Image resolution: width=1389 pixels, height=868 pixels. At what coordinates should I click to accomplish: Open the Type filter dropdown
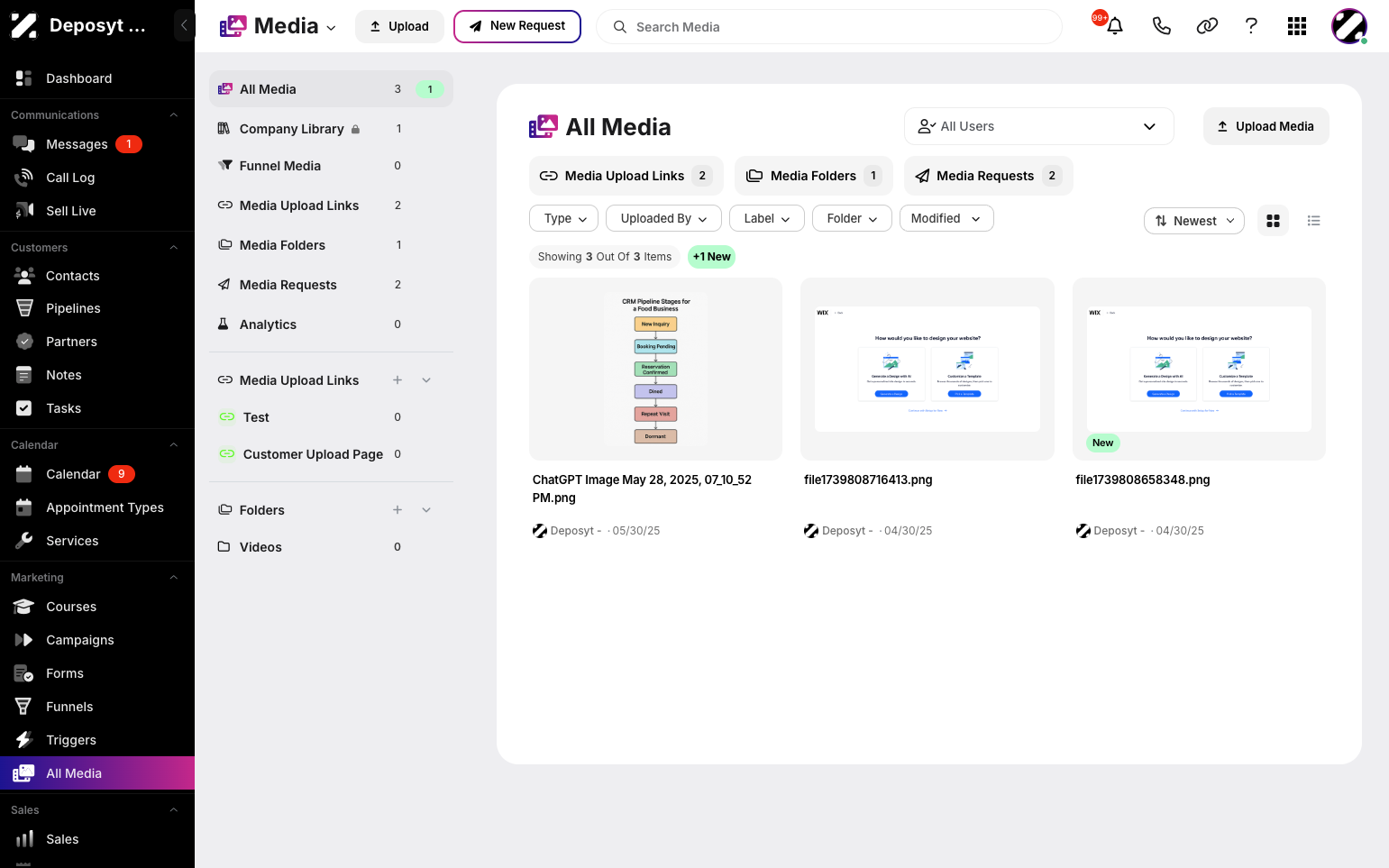click(564, 218)
